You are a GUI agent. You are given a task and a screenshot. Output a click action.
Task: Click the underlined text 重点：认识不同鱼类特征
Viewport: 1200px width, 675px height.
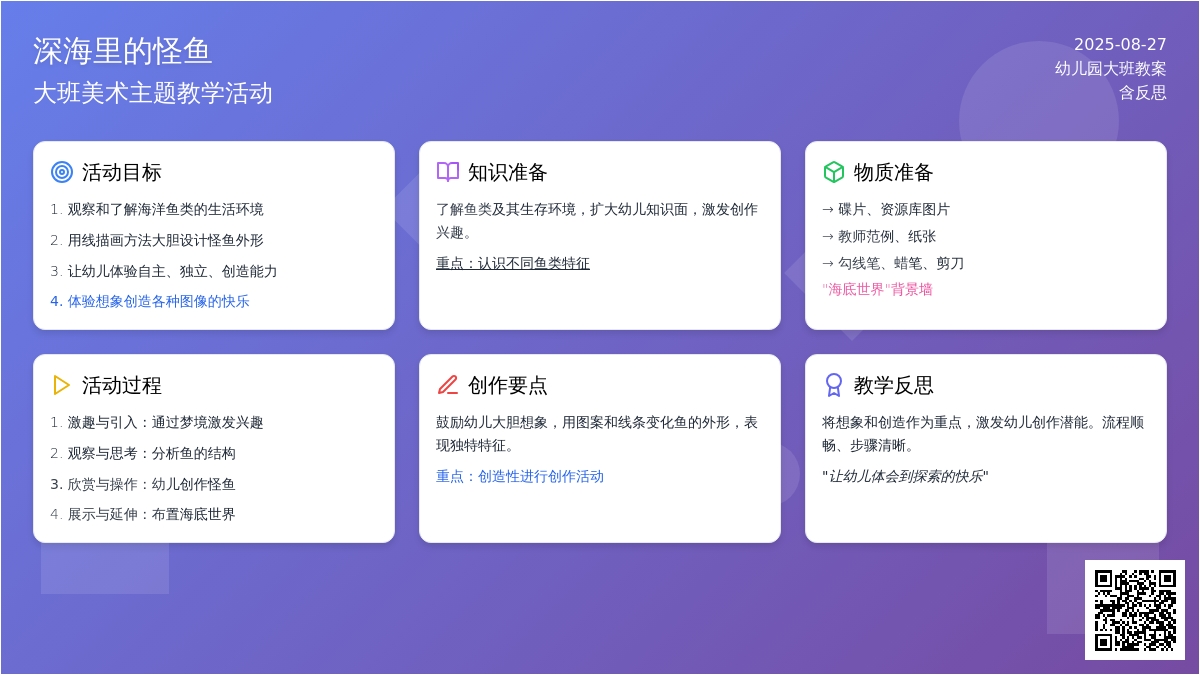click(513, 263)
